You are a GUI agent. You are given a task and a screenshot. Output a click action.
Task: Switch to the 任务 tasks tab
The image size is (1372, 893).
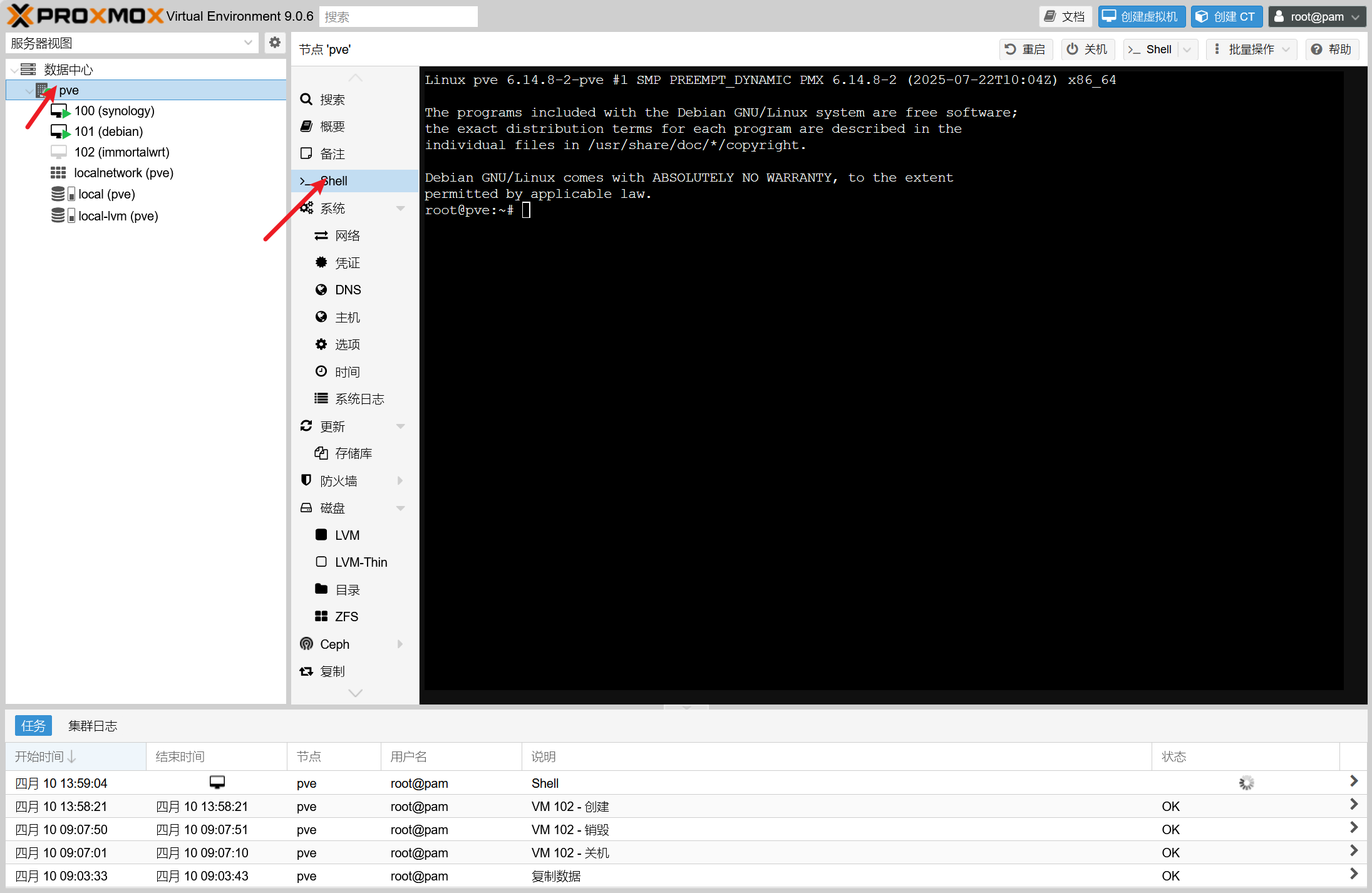[33, 725]
